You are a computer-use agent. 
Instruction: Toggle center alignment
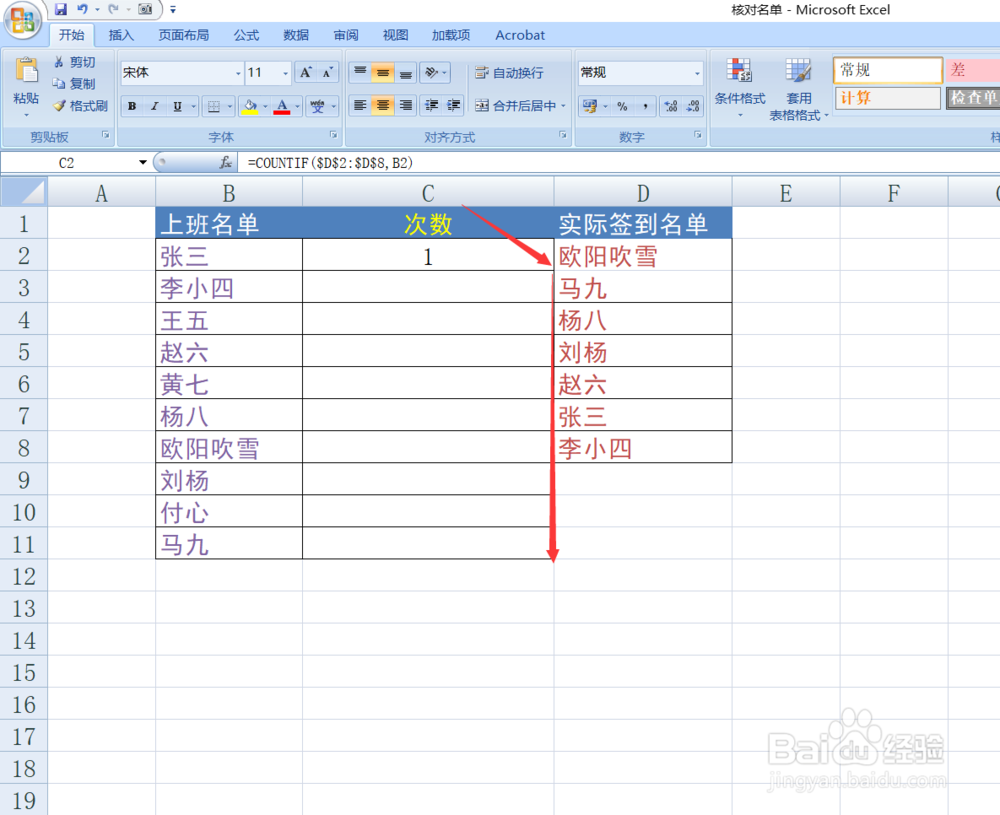click(381, 105)
